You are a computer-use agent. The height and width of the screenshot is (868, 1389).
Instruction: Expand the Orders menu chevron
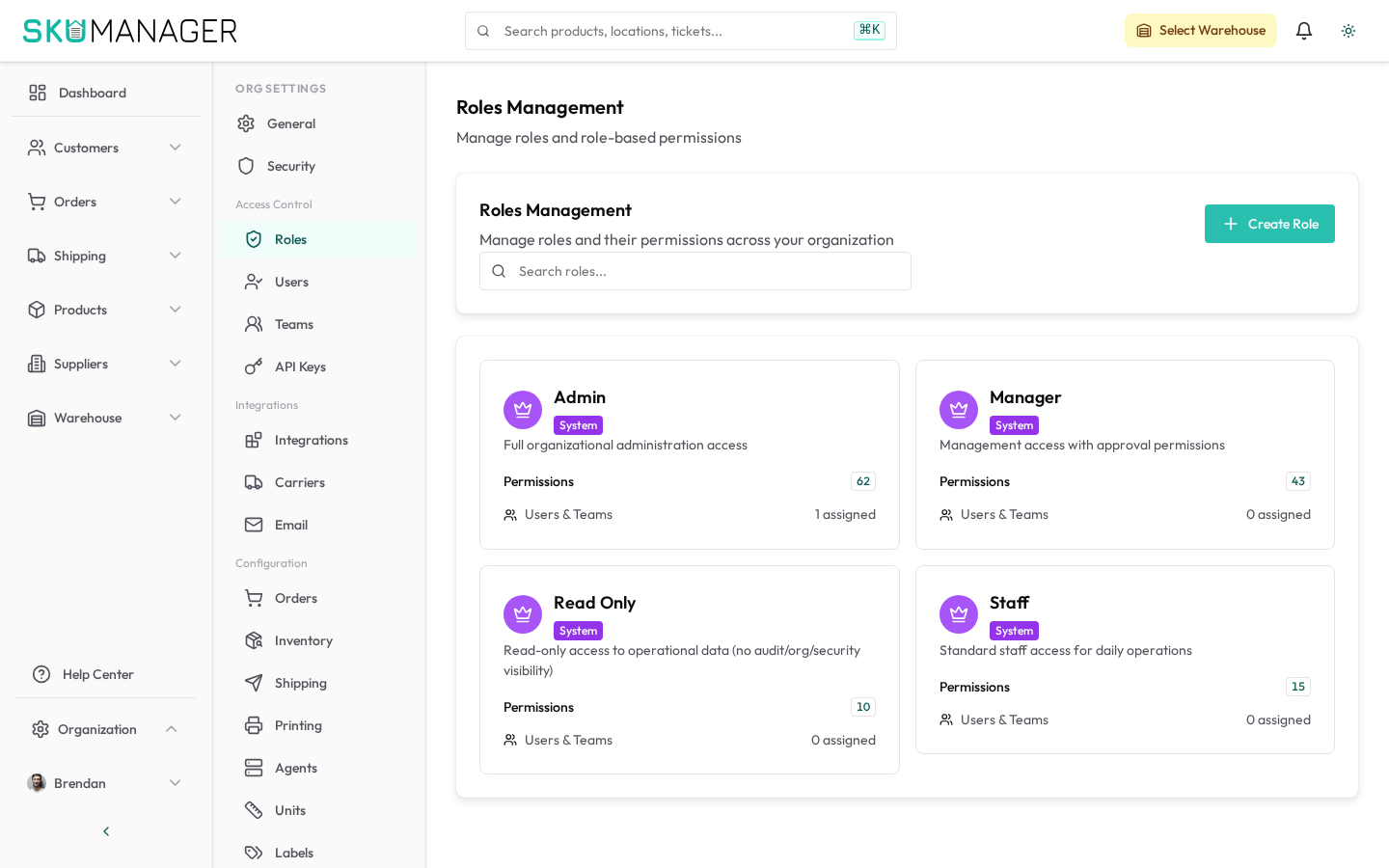pos(176,202)
